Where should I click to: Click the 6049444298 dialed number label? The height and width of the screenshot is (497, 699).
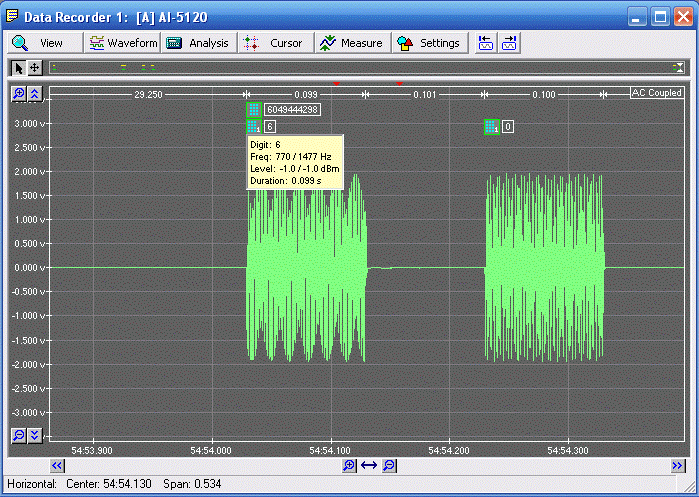pyautogui.click(x=292, y=110)
